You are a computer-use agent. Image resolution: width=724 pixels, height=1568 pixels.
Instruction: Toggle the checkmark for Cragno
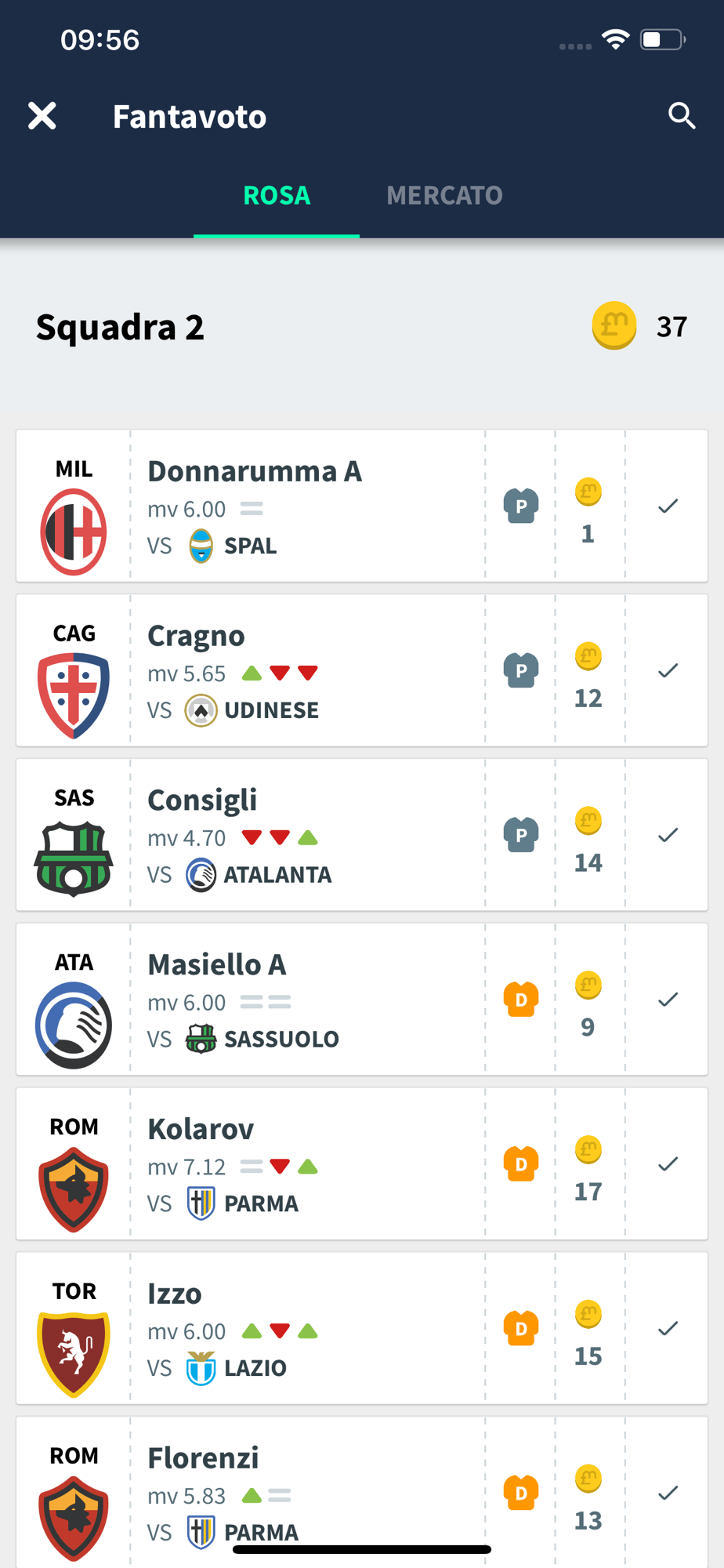point(668,671)
